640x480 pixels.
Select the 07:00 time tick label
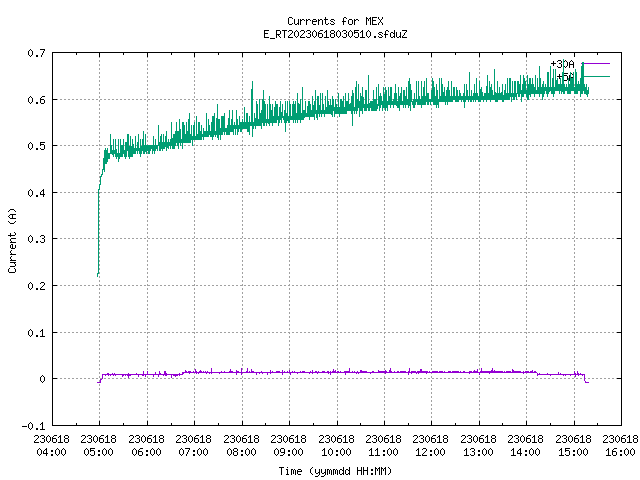(x=193, y=452)
